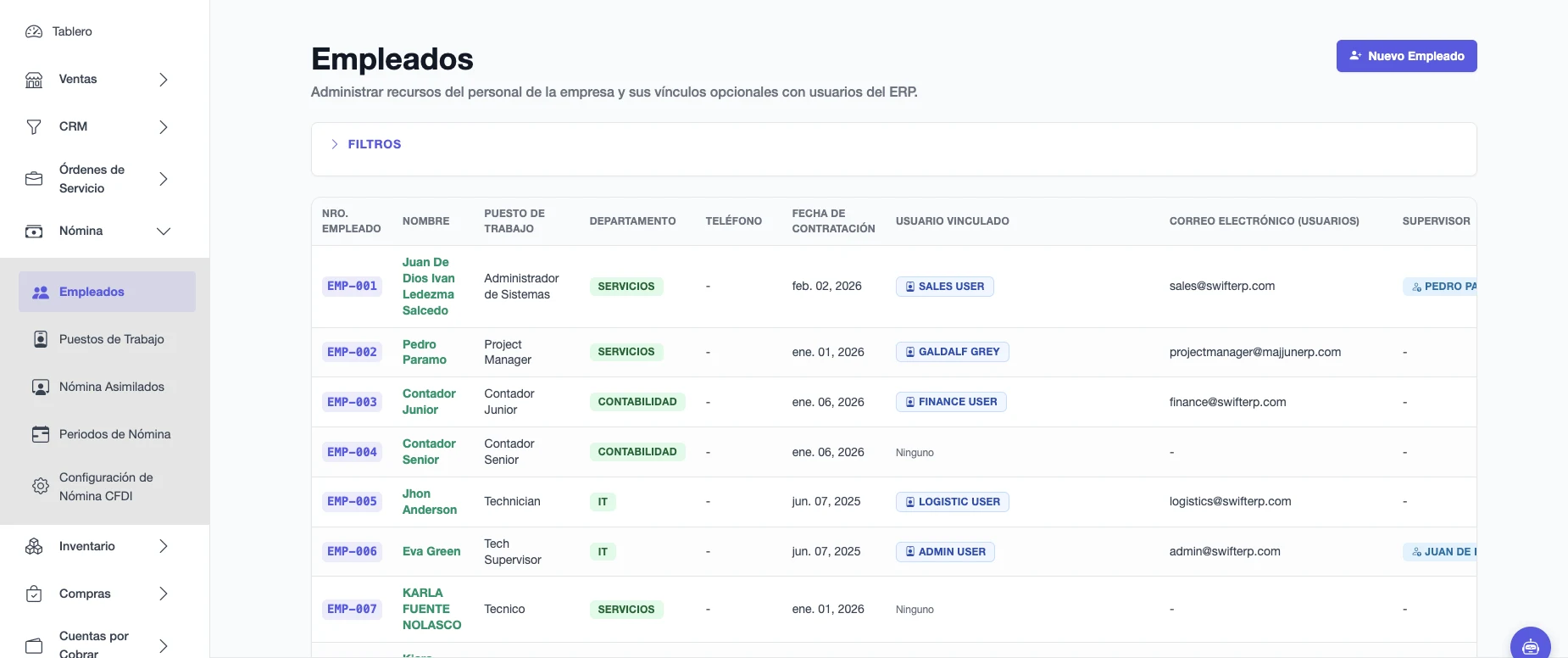Click the GALDALF GREY linked user badge
The width and height of the screenshot is (1568, 658).
pos(953,352)
